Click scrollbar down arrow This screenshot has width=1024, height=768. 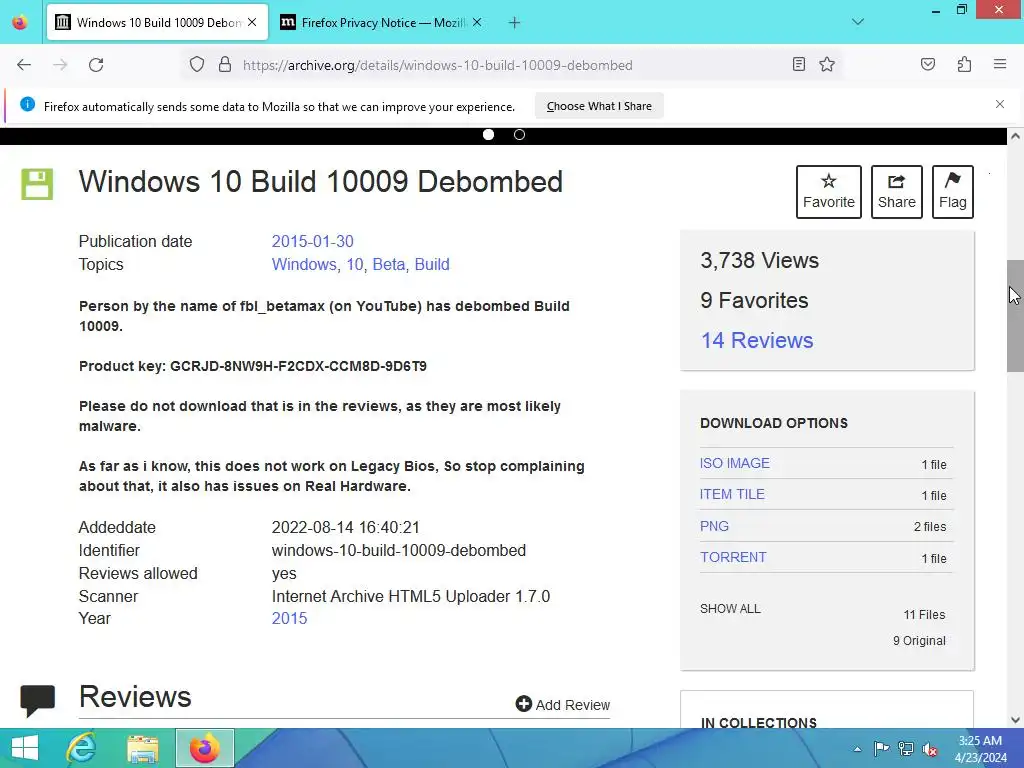click(x=1015, y=720)
